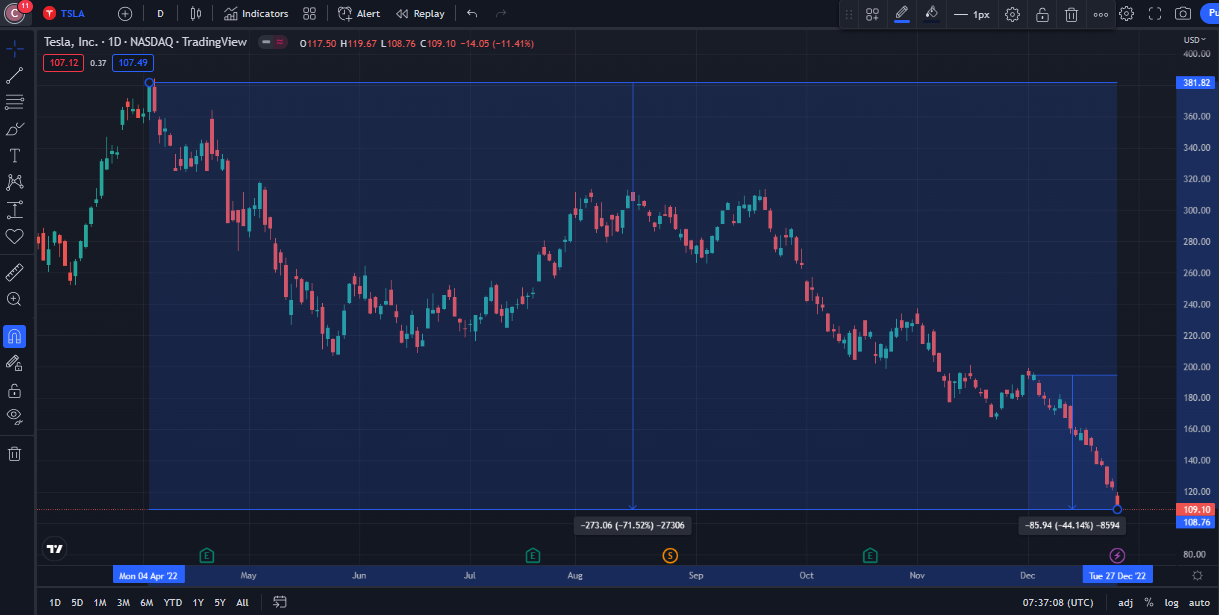Viewport: 1219px width, 615px height.
Task: Switch to 5Y date range
Action: tap(220, 603)
